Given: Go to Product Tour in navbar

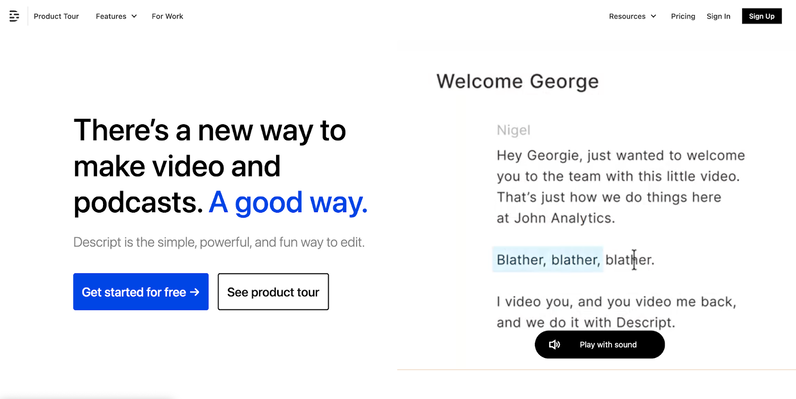Looking at the screenshot, I should 56,16.
